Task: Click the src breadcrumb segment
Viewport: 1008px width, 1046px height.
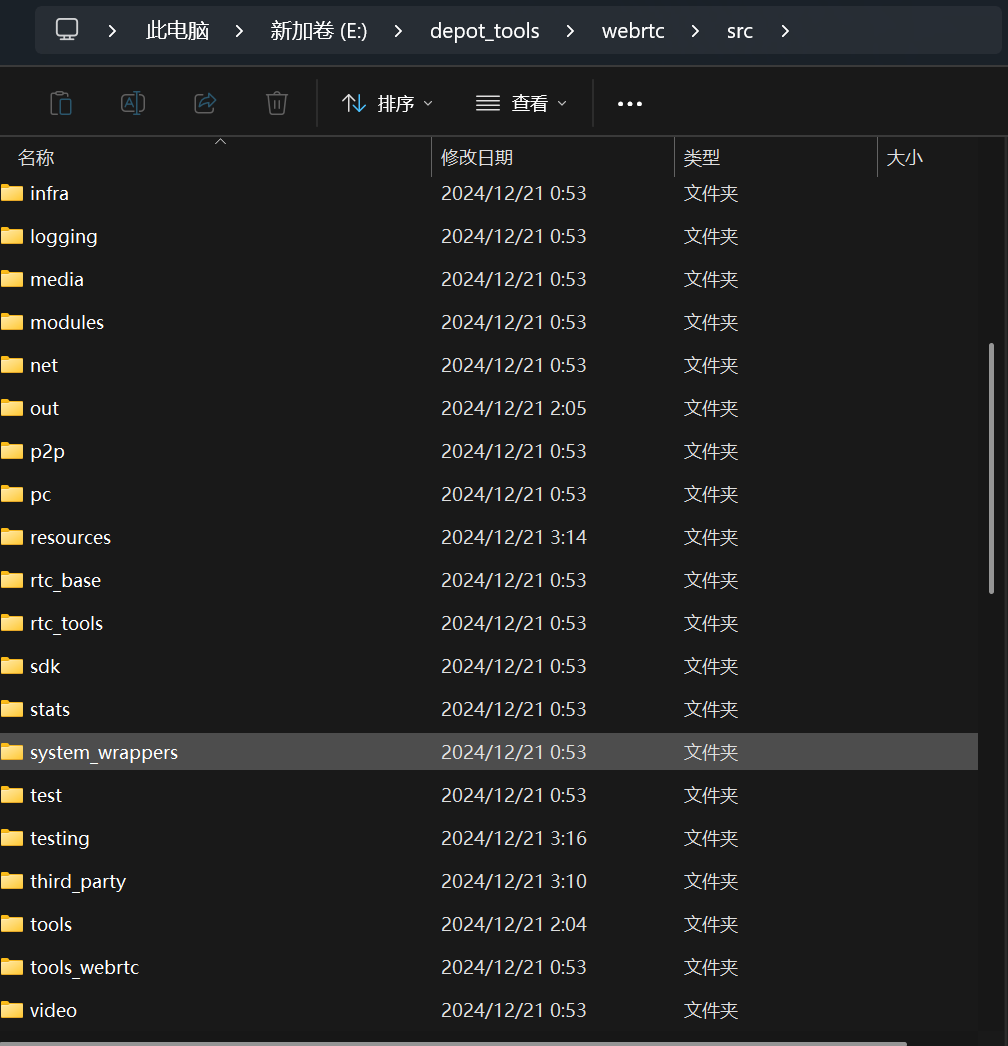Action: [740, 31]
